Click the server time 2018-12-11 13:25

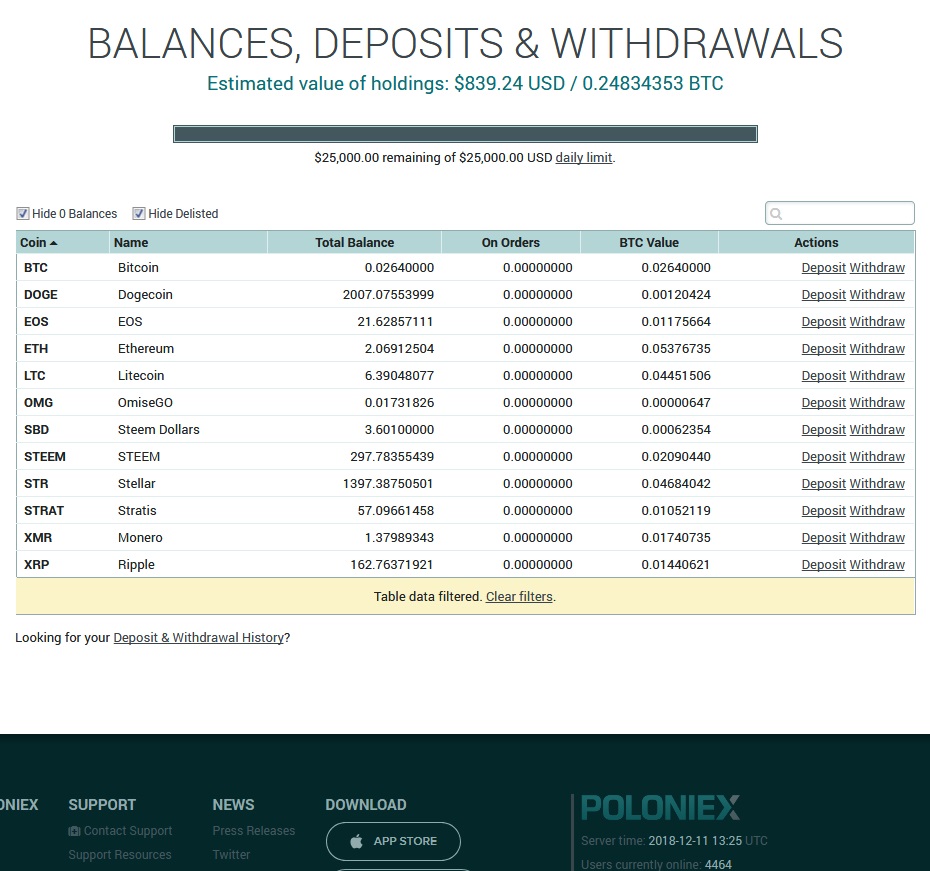[x=695, y=841]
